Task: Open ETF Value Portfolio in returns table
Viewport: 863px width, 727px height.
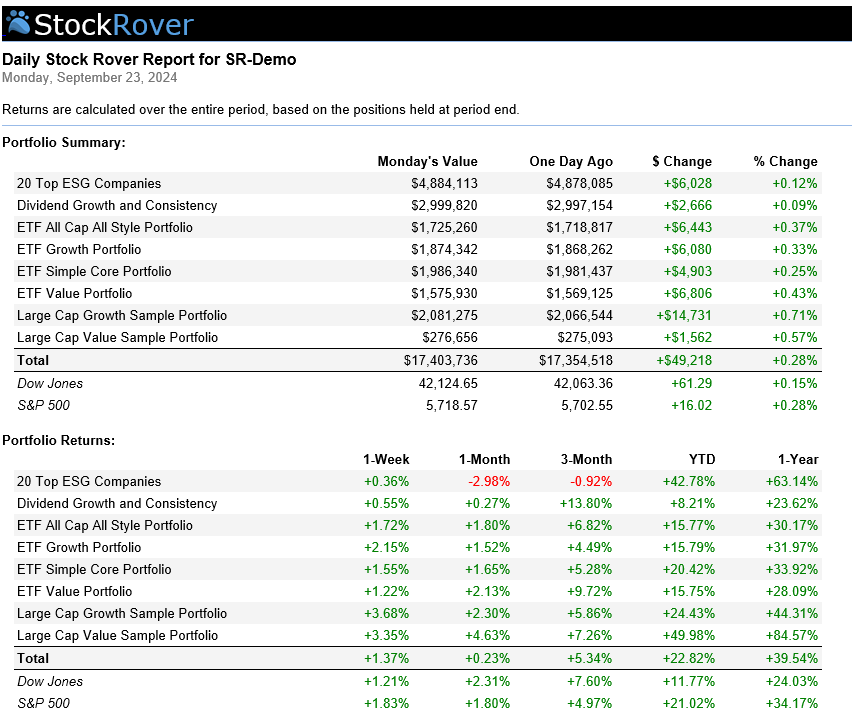Action: coord(418,591)
